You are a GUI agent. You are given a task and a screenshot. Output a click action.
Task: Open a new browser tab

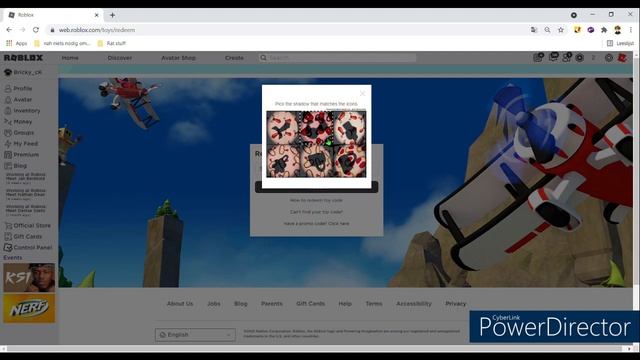click(112, 15)
